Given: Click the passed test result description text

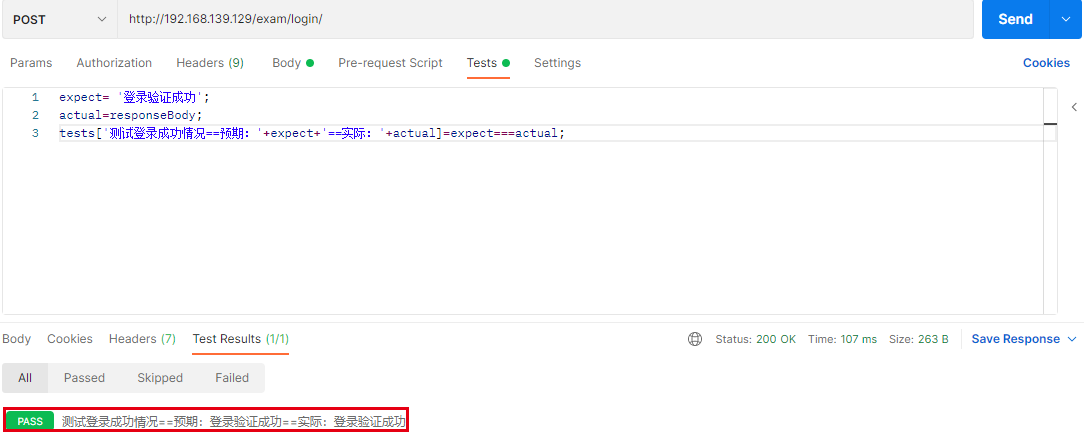Looking at the screenshot, I should (234, 421).
